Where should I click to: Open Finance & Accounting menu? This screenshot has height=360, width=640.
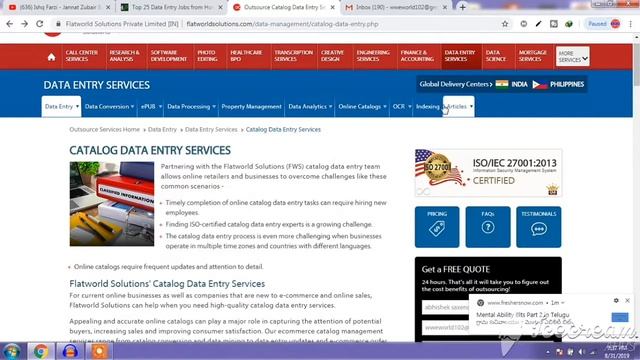tap(417, 56)
